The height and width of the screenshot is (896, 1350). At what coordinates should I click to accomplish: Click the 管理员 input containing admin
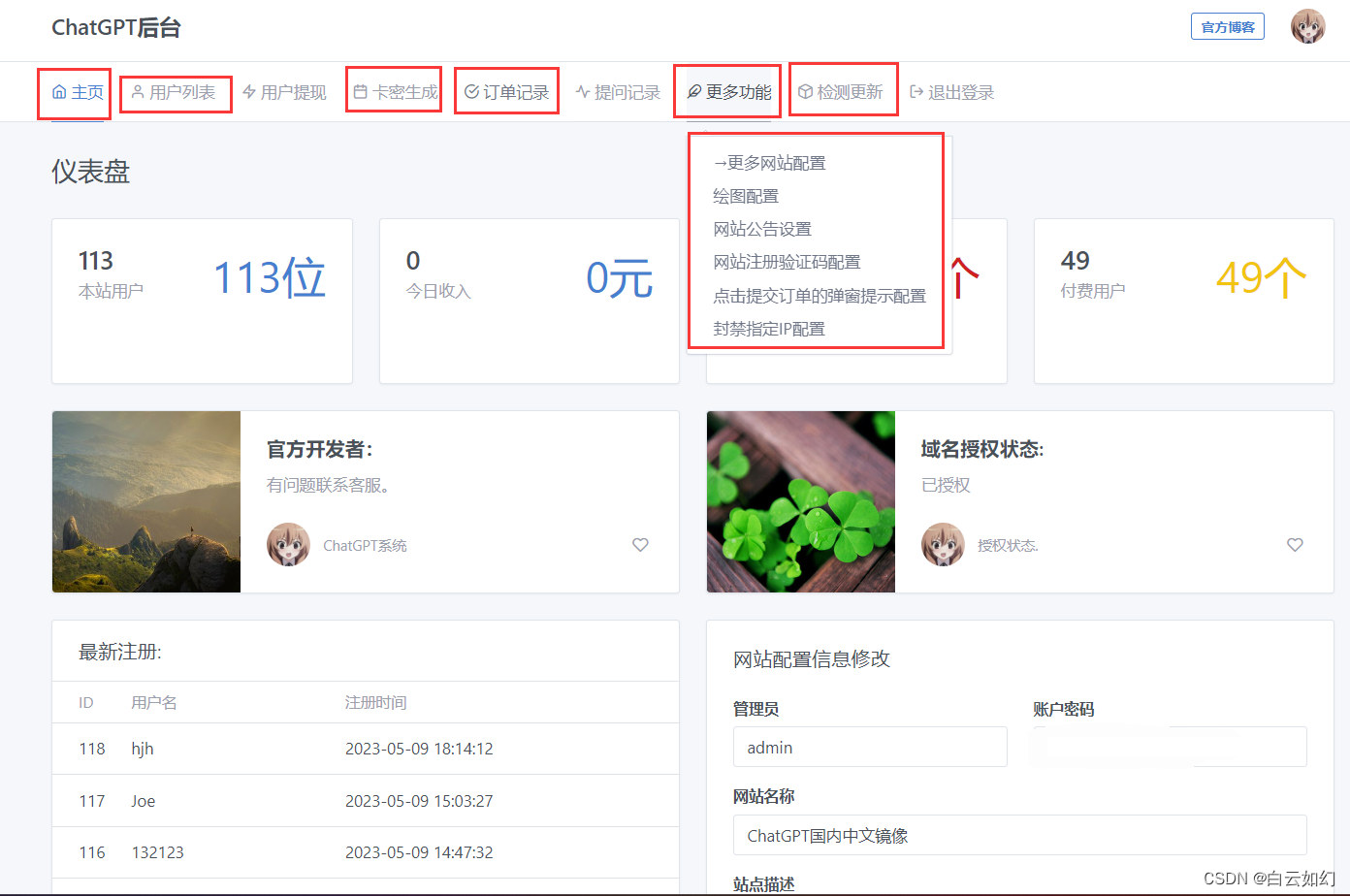tap(870, 748)
